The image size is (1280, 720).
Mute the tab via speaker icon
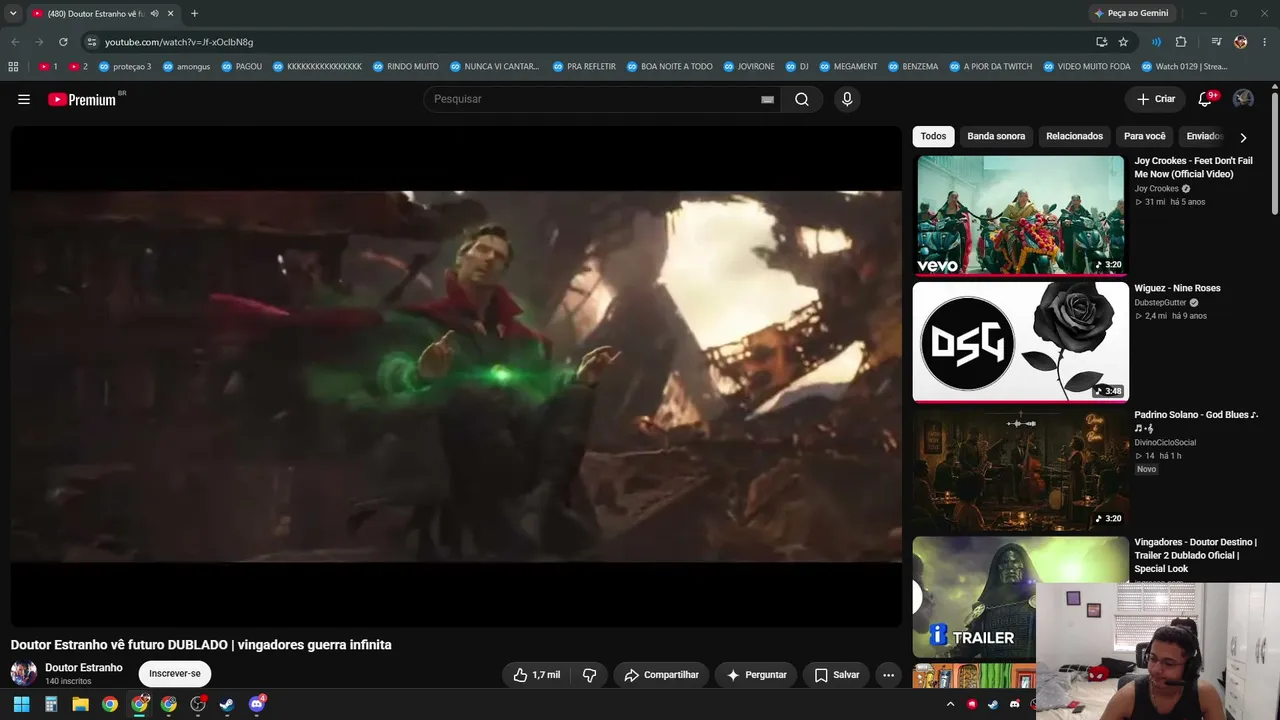coord(154,14)
